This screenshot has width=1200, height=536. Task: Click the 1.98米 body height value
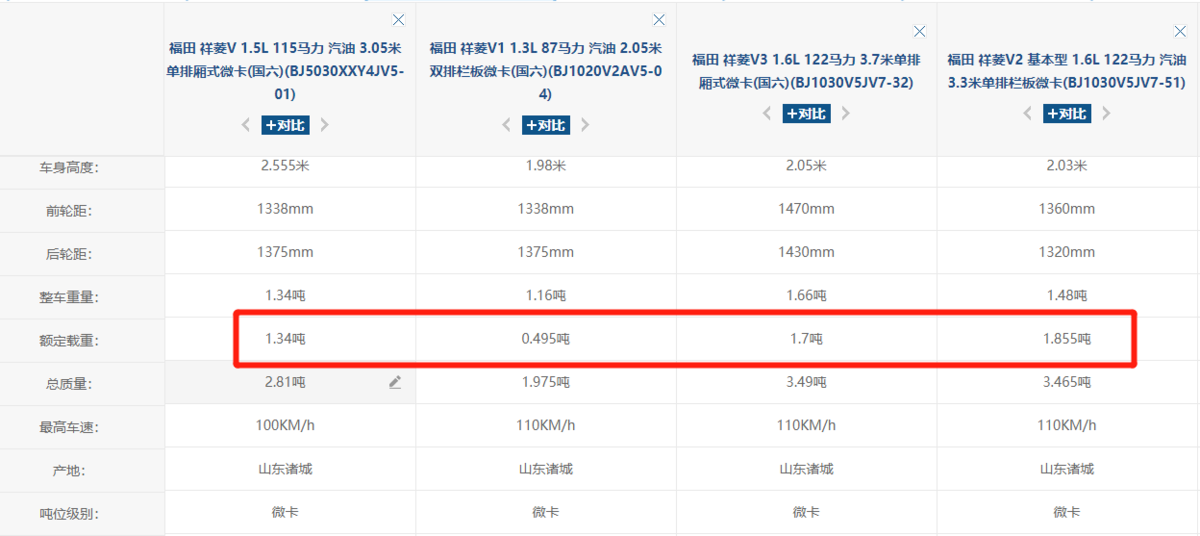(x=546, y=165)
